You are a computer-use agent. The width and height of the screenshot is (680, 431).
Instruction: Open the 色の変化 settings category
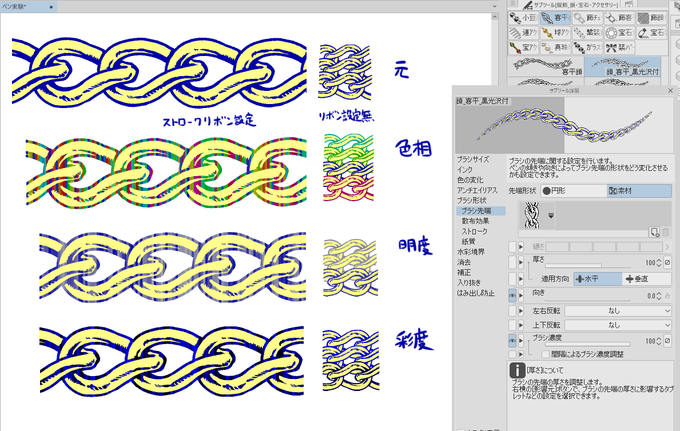470,180
